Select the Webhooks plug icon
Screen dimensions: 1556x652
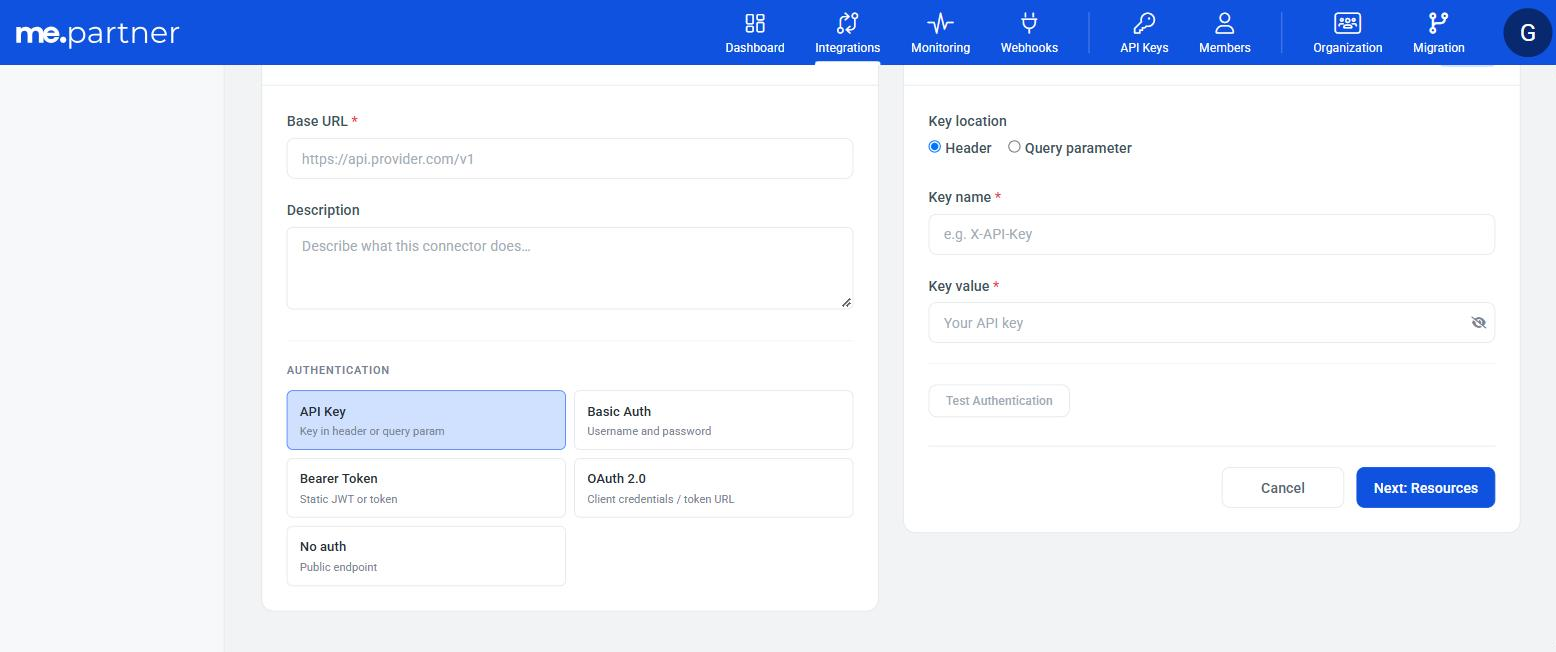(x=1029, y=23)
